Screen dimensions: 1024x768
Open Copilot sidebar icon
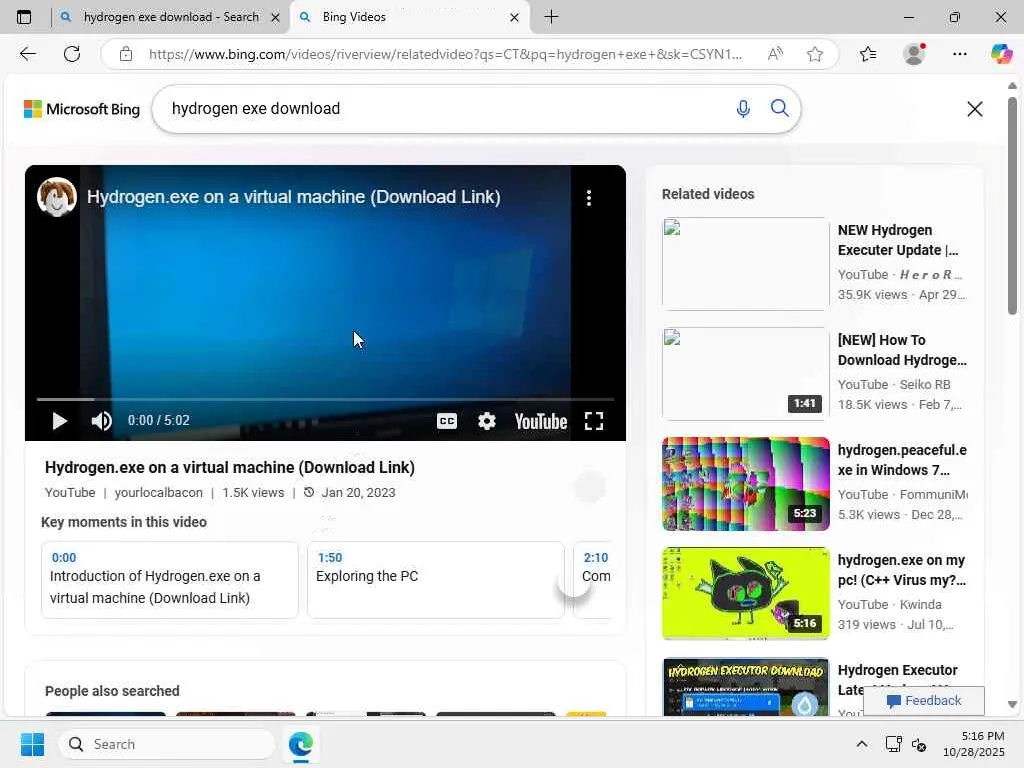coord(1001,54)
